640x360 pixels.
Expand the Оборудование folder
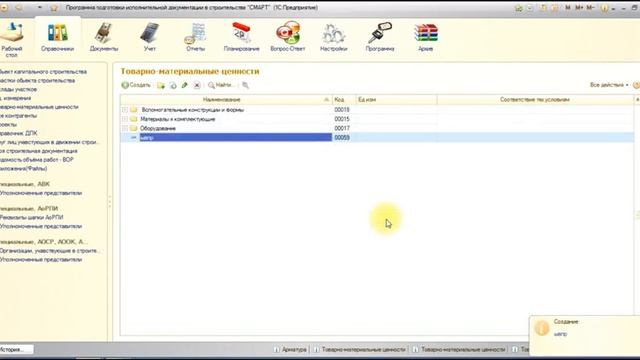click(125, 128)
